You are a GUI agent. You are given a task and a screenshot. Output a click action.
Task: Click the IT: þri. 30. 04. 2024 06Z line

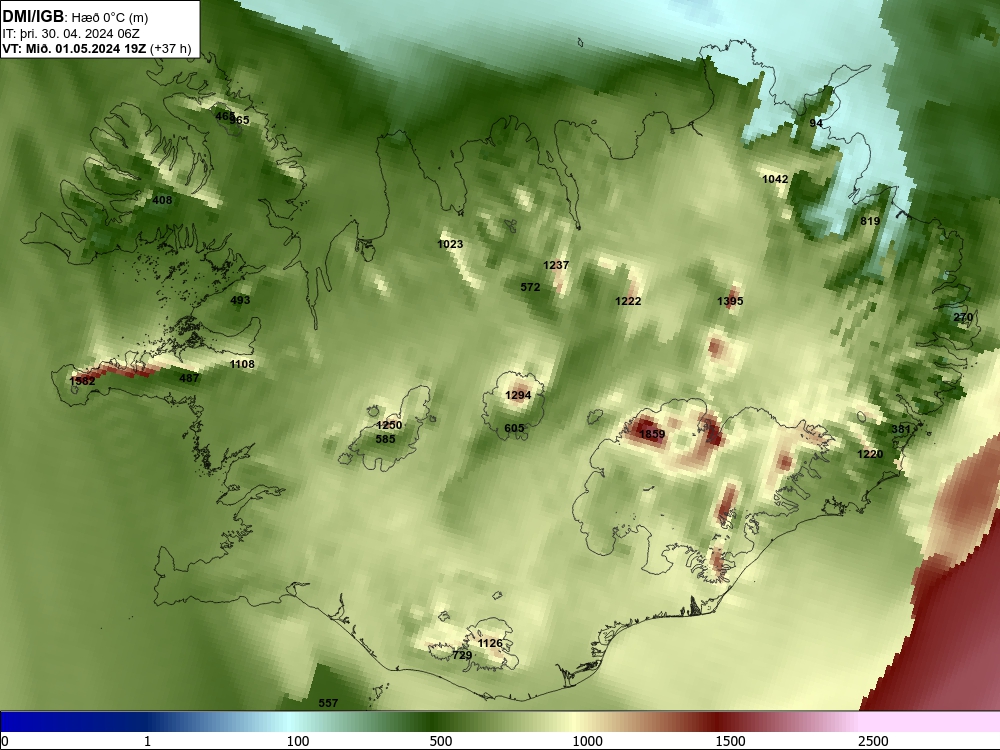pyautogui.click(x=71, y=34)
